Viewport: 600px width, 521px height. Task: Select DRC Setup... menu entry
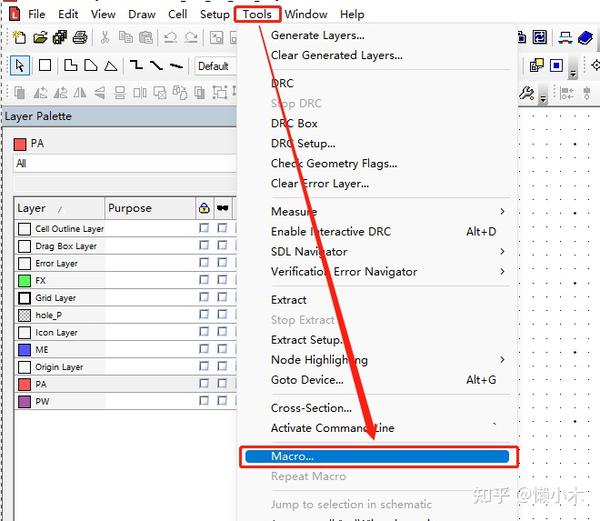pyautogui.click(x=303, y=143)
